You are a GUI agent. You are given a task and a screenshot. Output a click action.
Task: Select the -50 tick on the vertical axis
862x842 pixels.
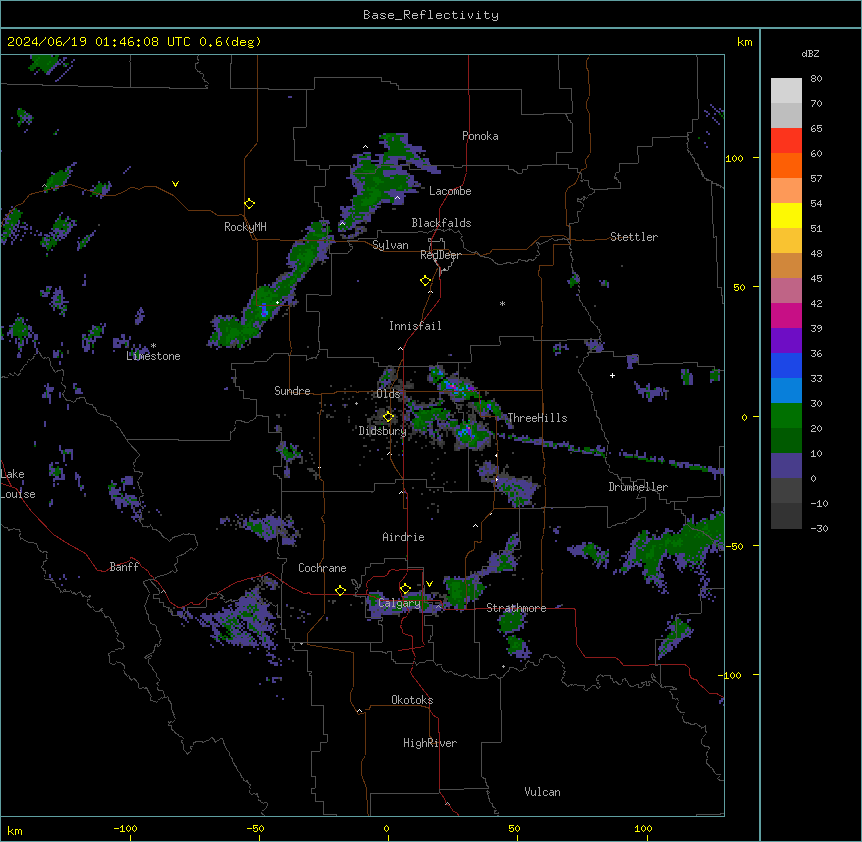tap(734, 546)
